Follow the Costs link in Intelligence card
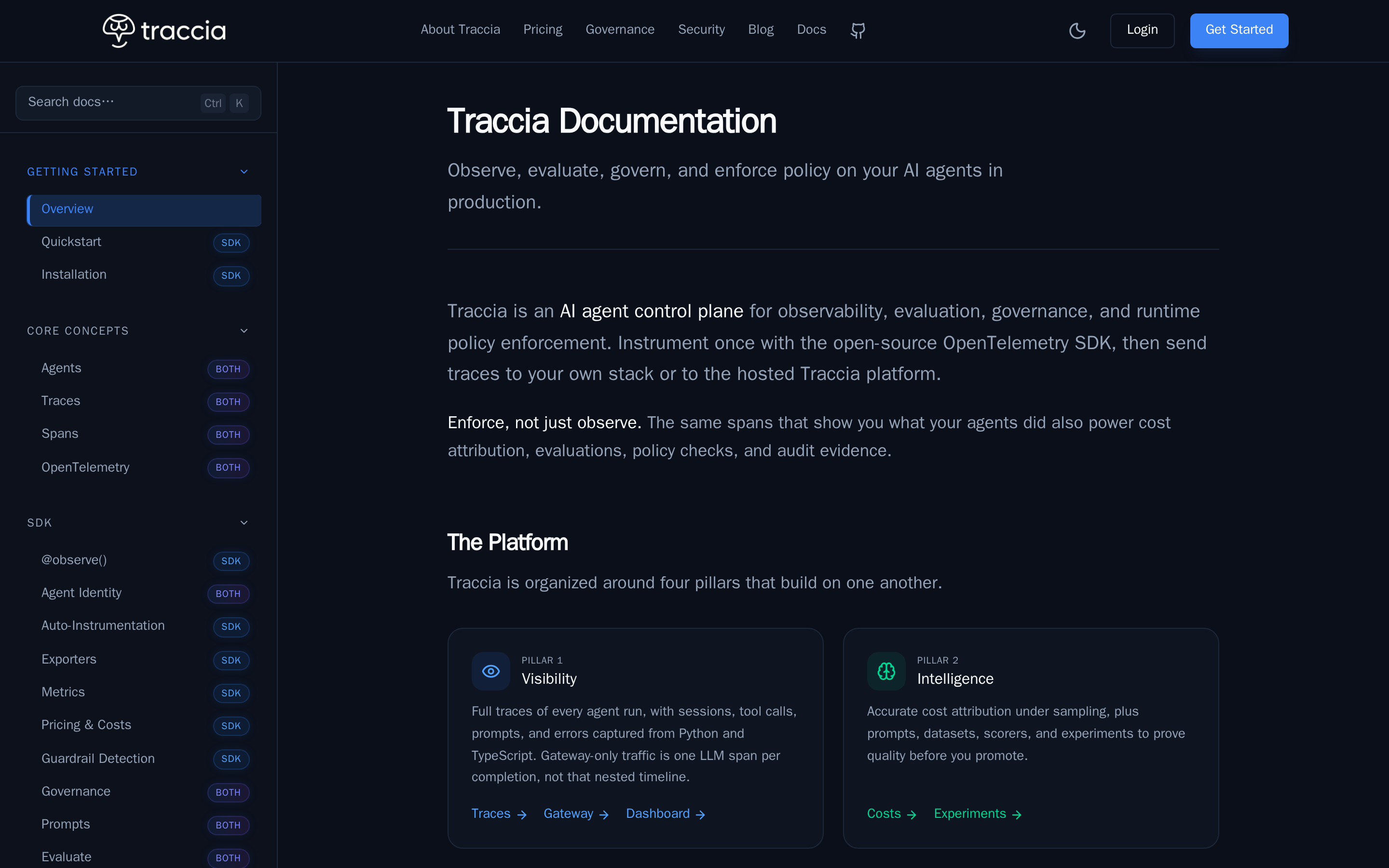Screen dimensions: 1389x868 click(891, 814)
